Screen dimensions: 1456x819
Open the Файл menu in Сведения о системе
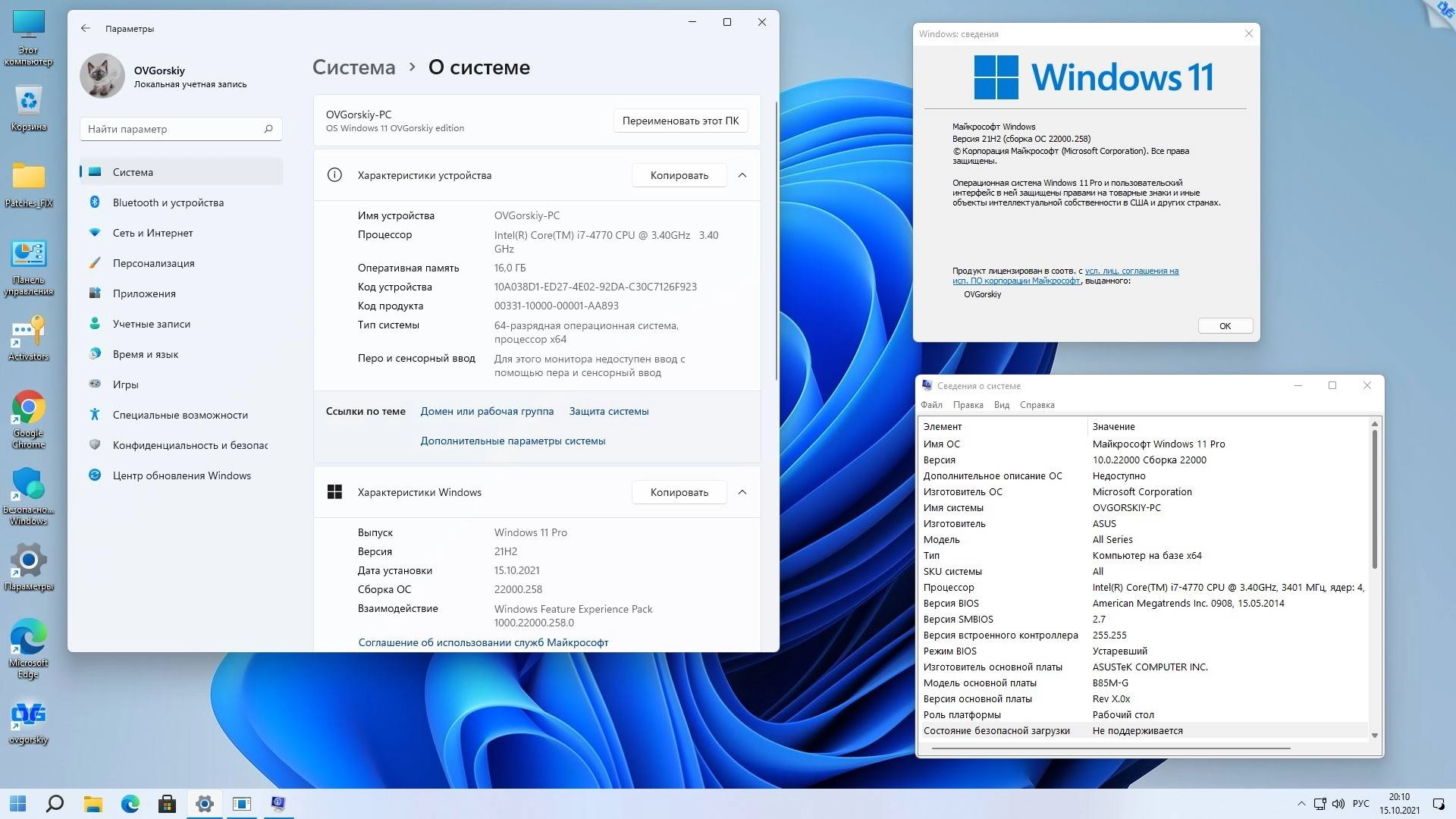point(932,404)
